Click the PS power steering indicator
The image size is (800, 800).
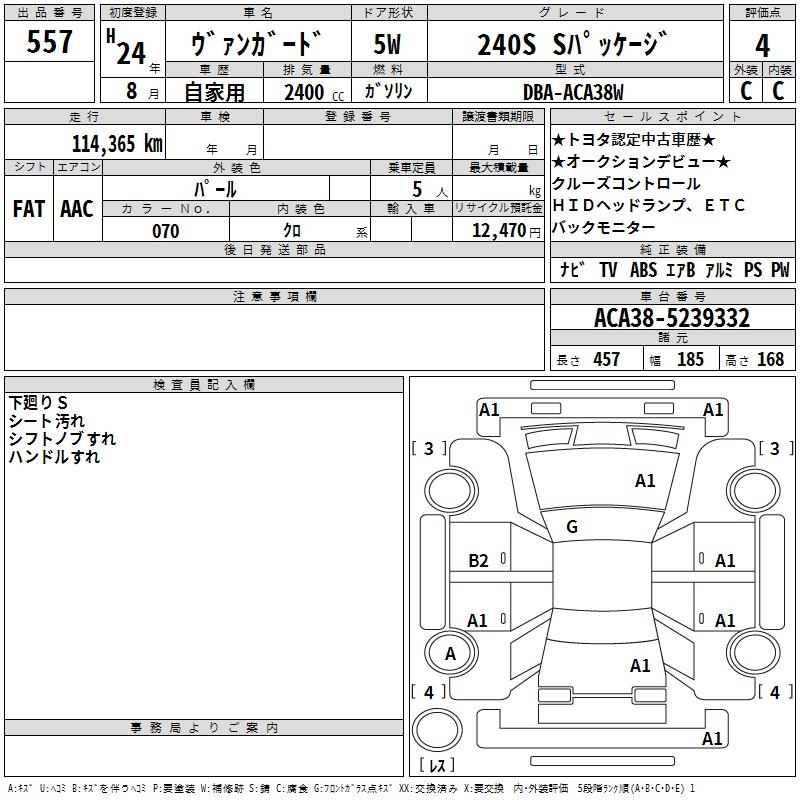(752, 270)
